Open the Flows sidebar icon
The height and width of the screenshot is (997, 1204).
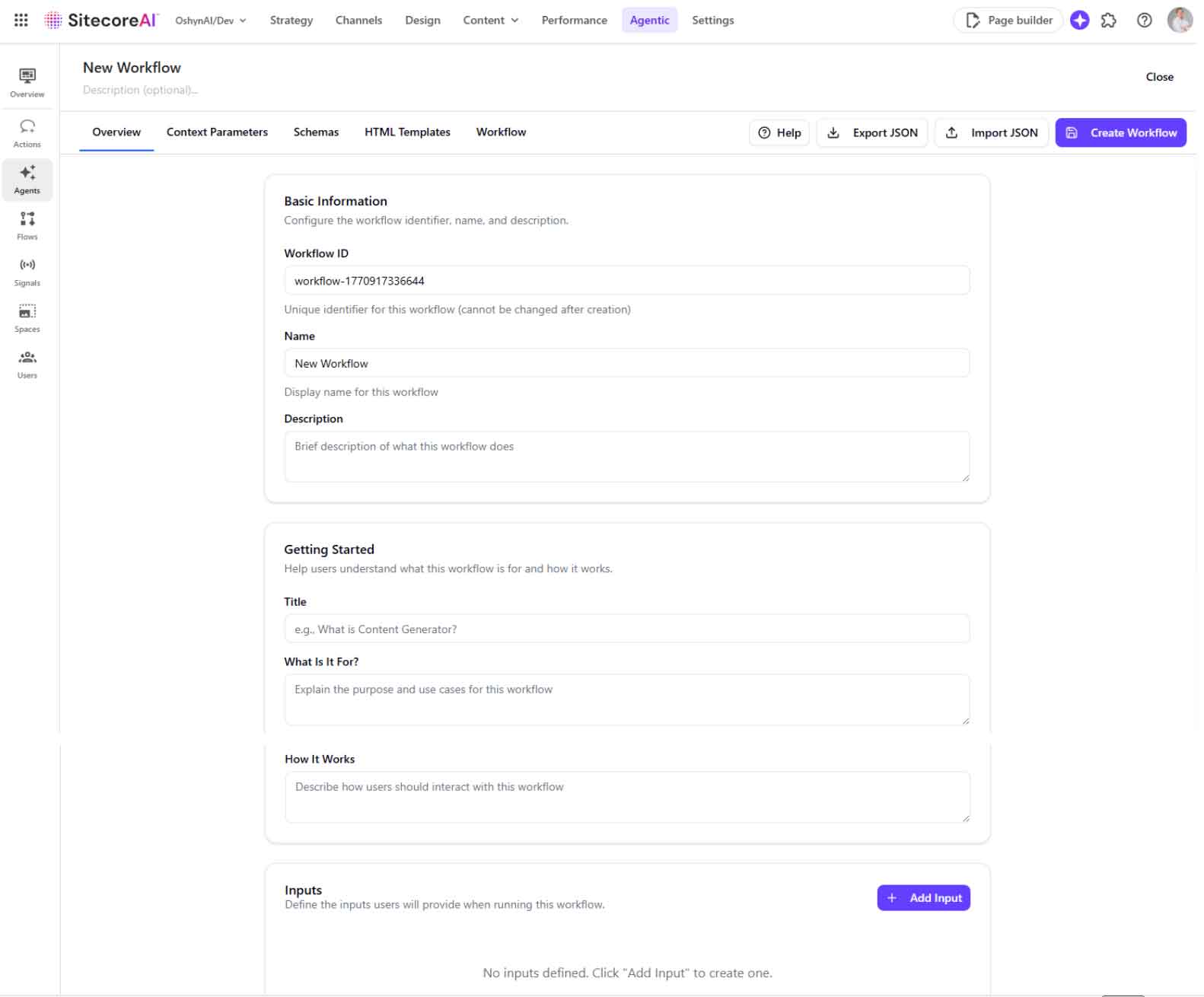[x=27, y=226]
